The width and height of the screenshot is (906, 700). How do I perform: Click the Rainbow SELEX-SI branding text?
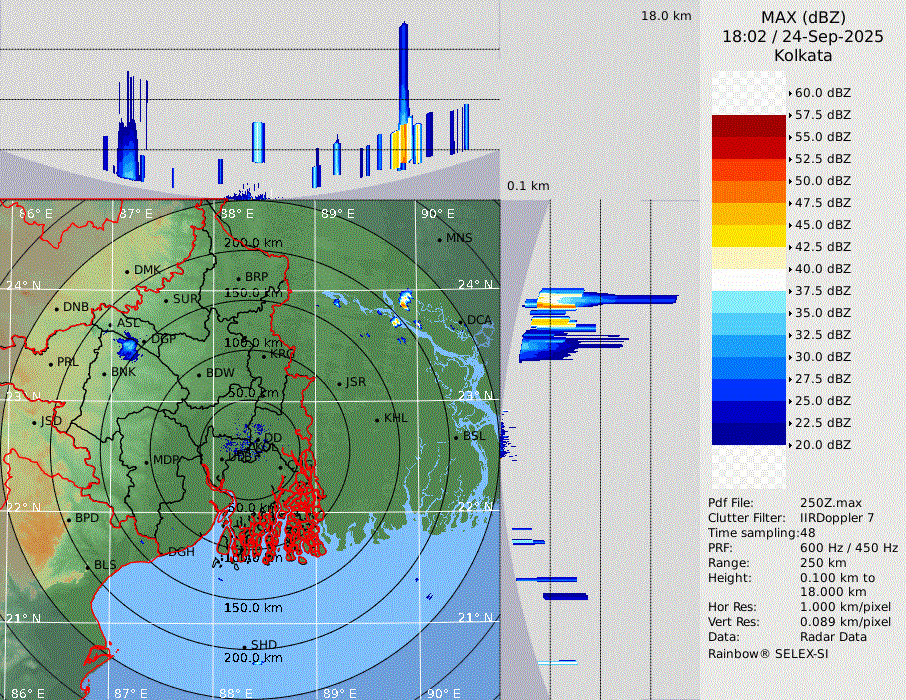[768, 653]
